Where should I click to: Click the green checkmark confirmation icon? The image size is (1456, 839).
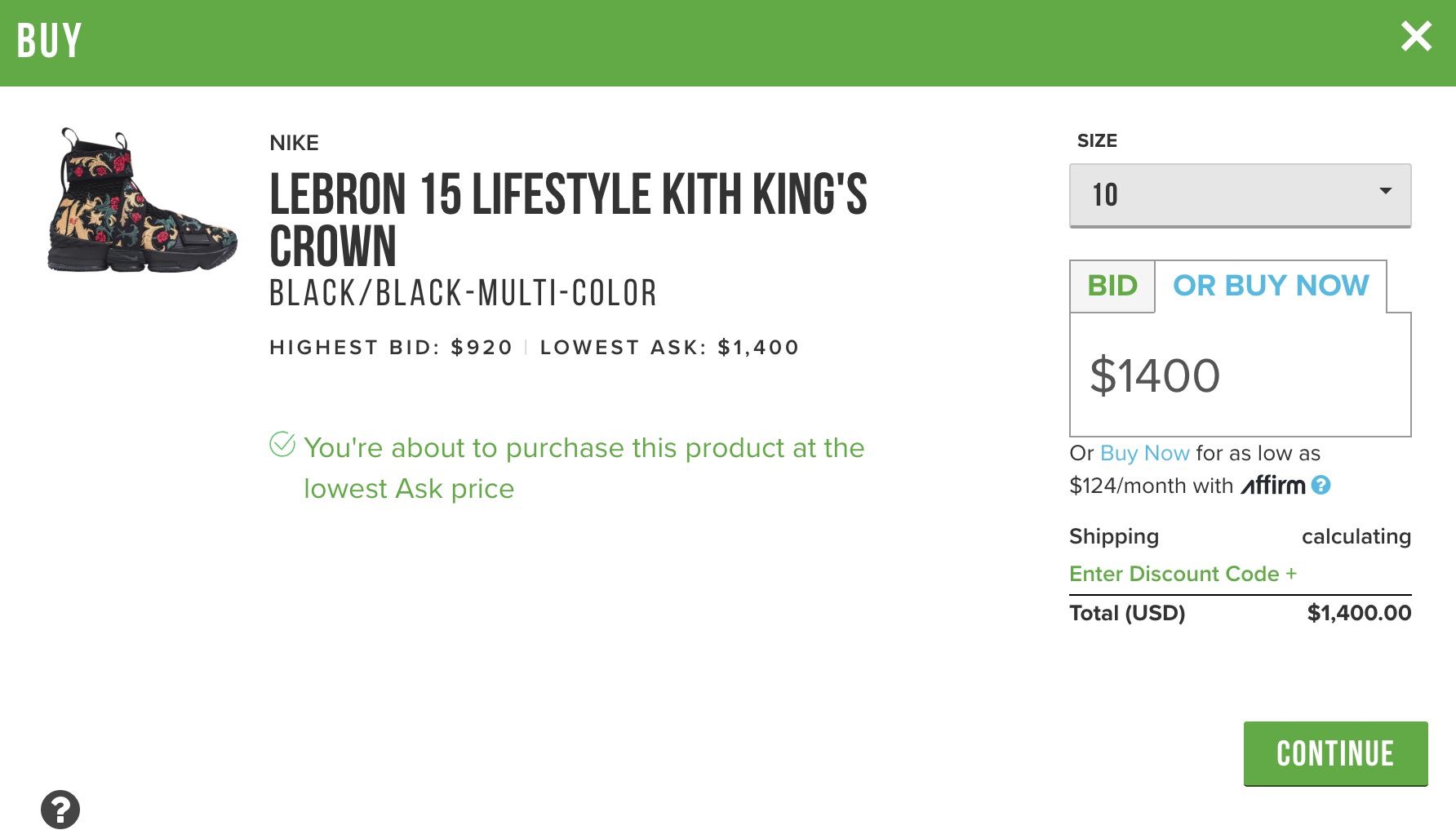[x=282, y=445]
